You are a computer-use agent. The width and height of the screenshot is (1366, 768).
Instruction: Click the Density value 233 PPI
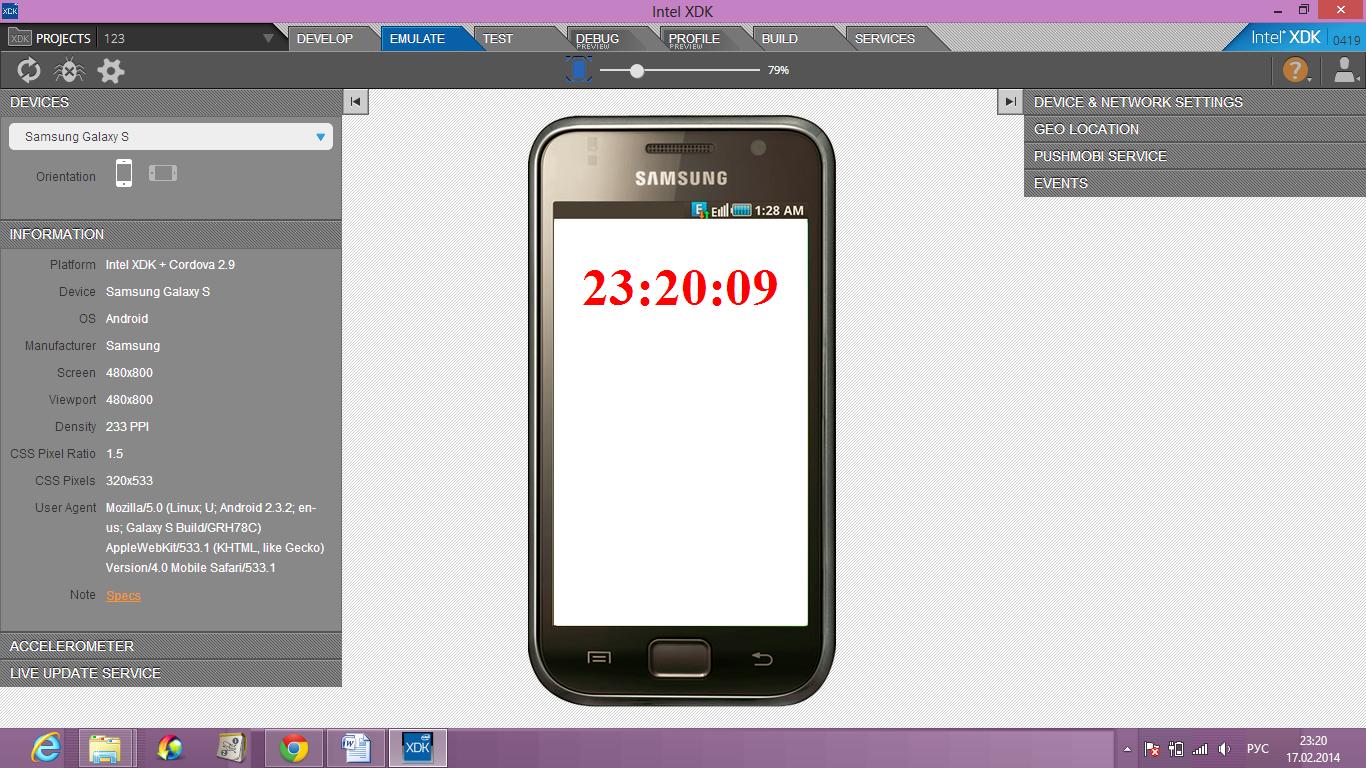point(127,427)
